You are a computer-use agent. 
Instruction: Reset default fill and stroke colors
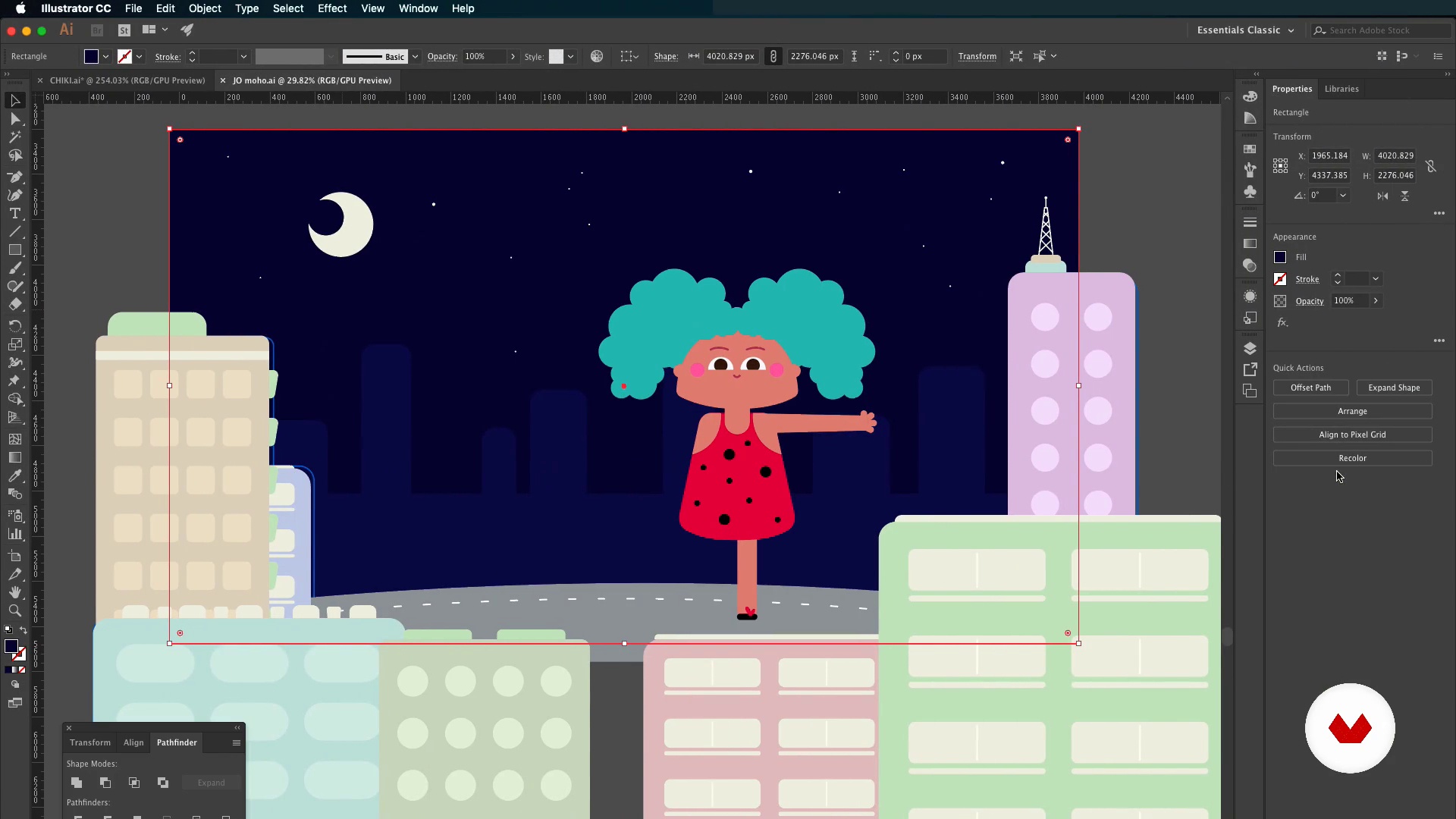8,630
